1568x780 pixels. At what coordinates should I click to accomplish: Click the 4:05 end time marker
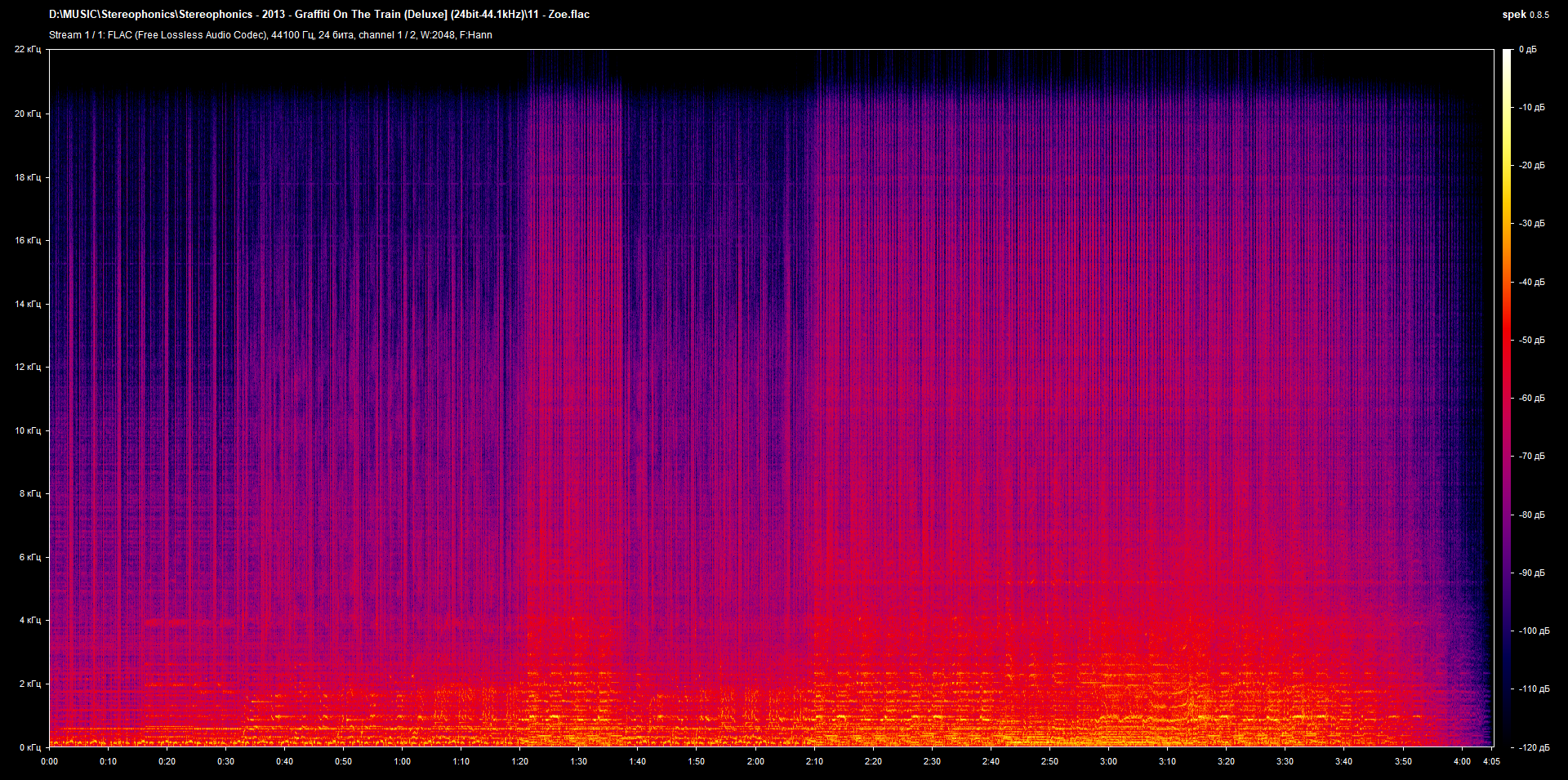[1491, 761]
